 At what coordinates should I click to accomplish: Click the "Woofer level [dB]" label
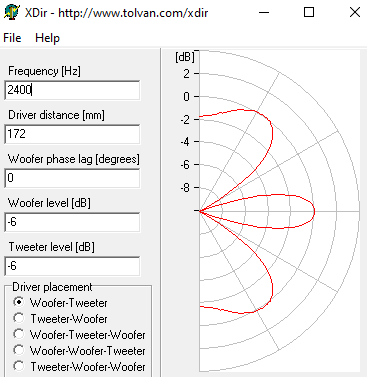(49, 203)
